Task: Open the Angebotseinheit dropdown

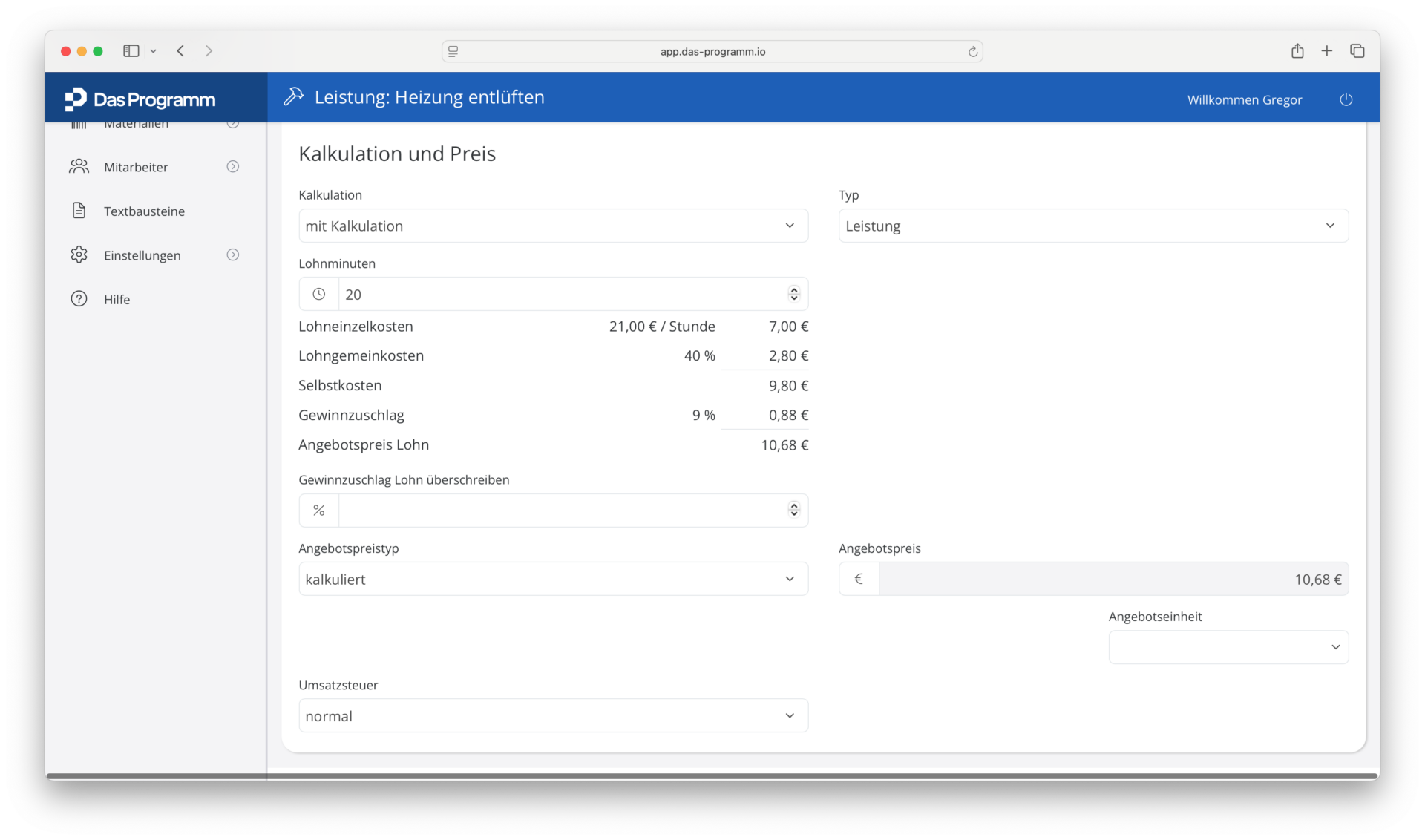Action: point(1228,647)
